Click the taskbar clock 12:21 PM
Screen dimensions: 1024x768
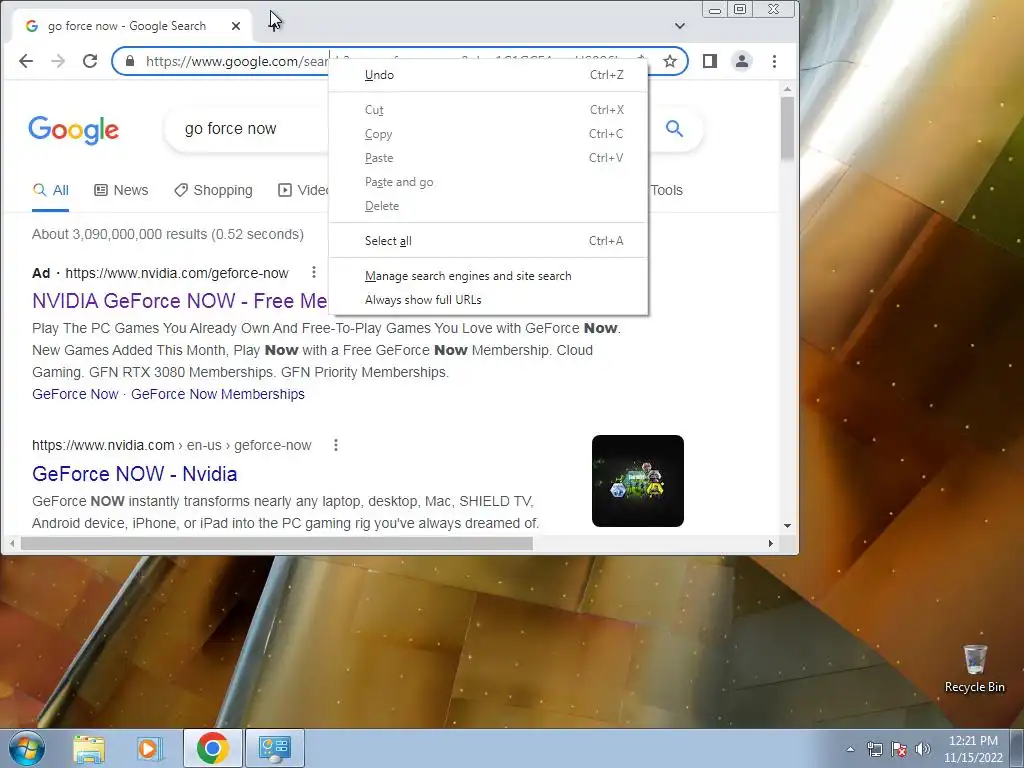[x=973, y=741]
